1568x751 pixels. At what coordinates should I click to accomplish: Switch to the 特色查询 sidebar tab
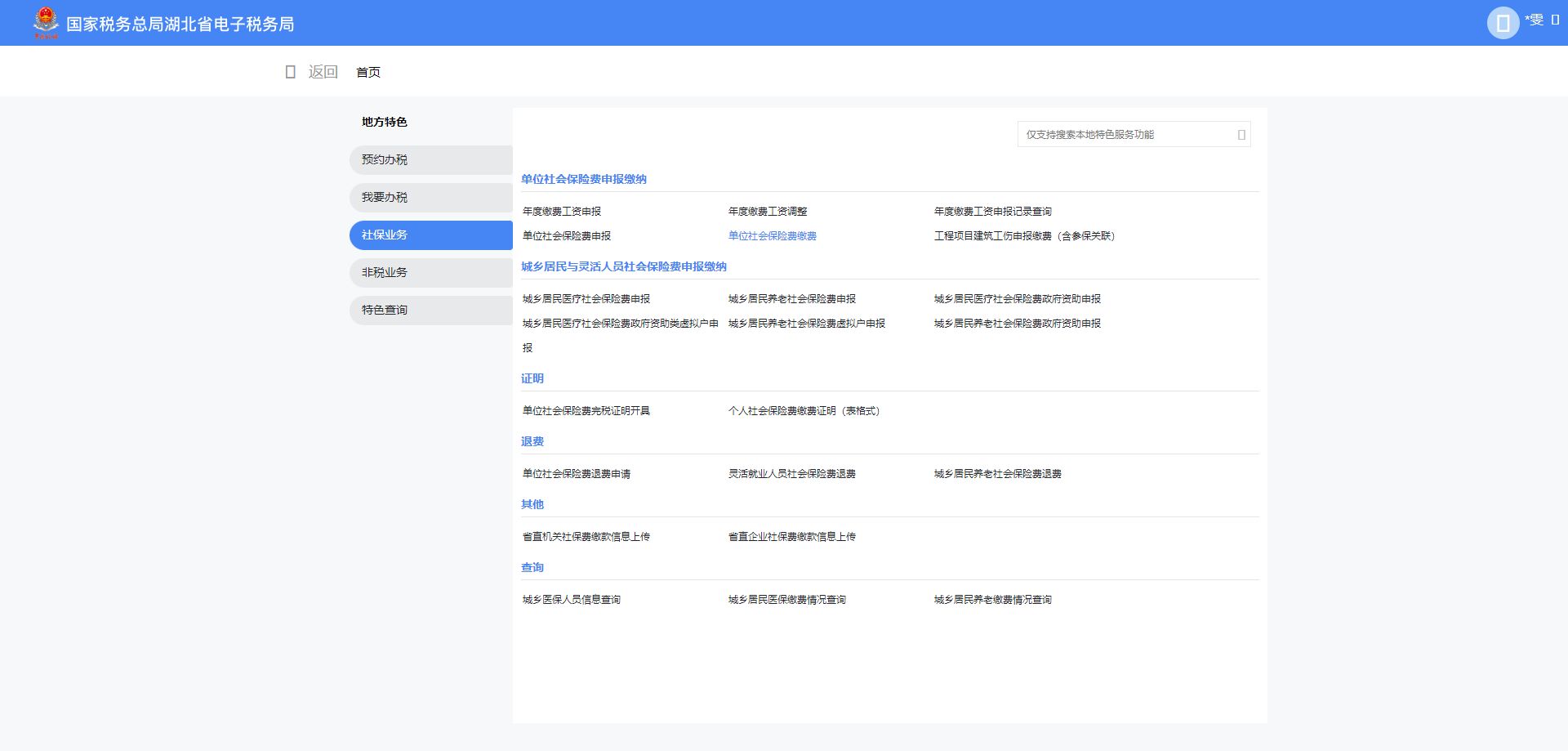point(431,311)
